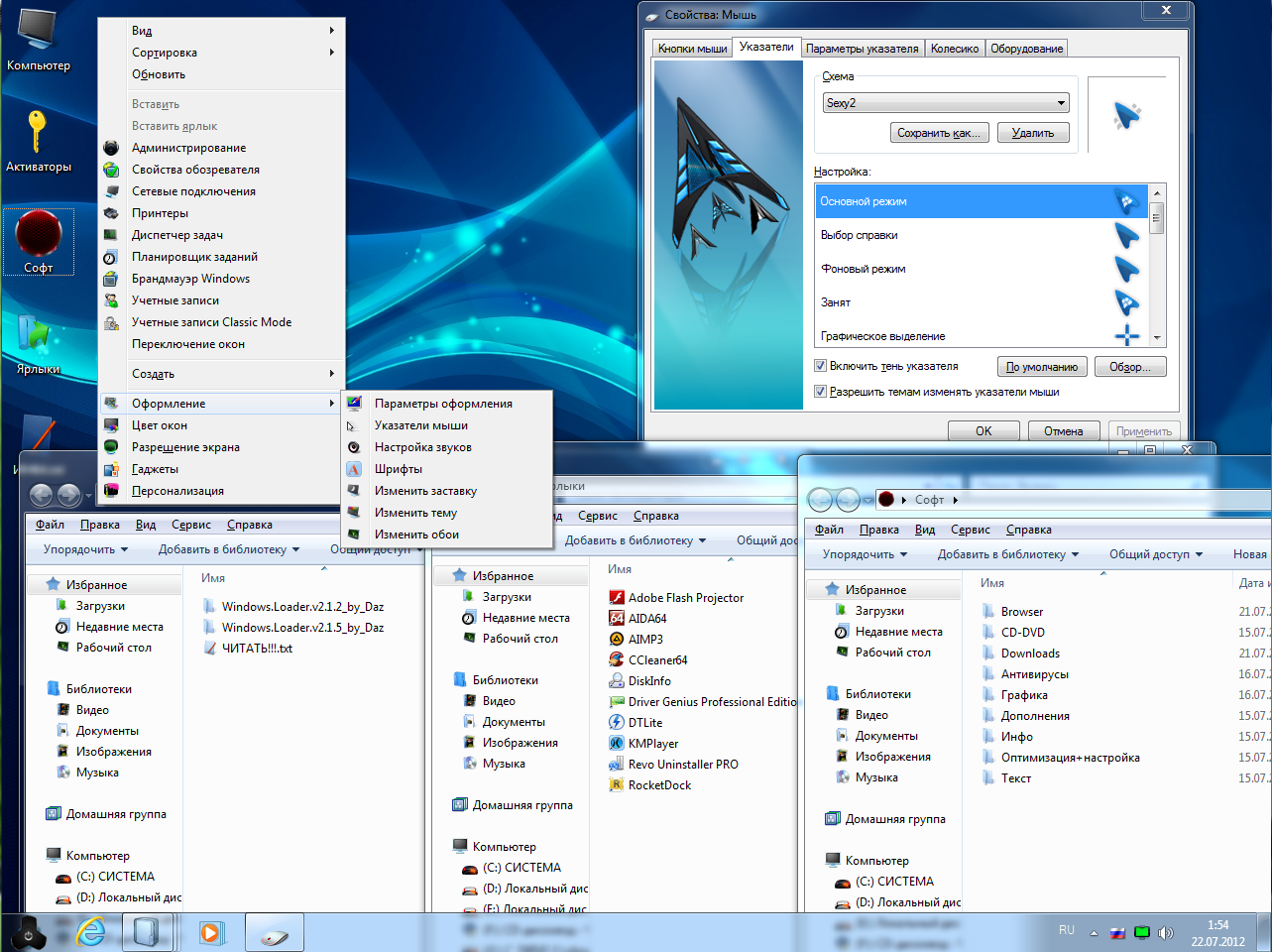Switch to the Параметры указателя tab
This screenshot has height=952, width=1272.
pyautogui.click(x=863, y=49)
